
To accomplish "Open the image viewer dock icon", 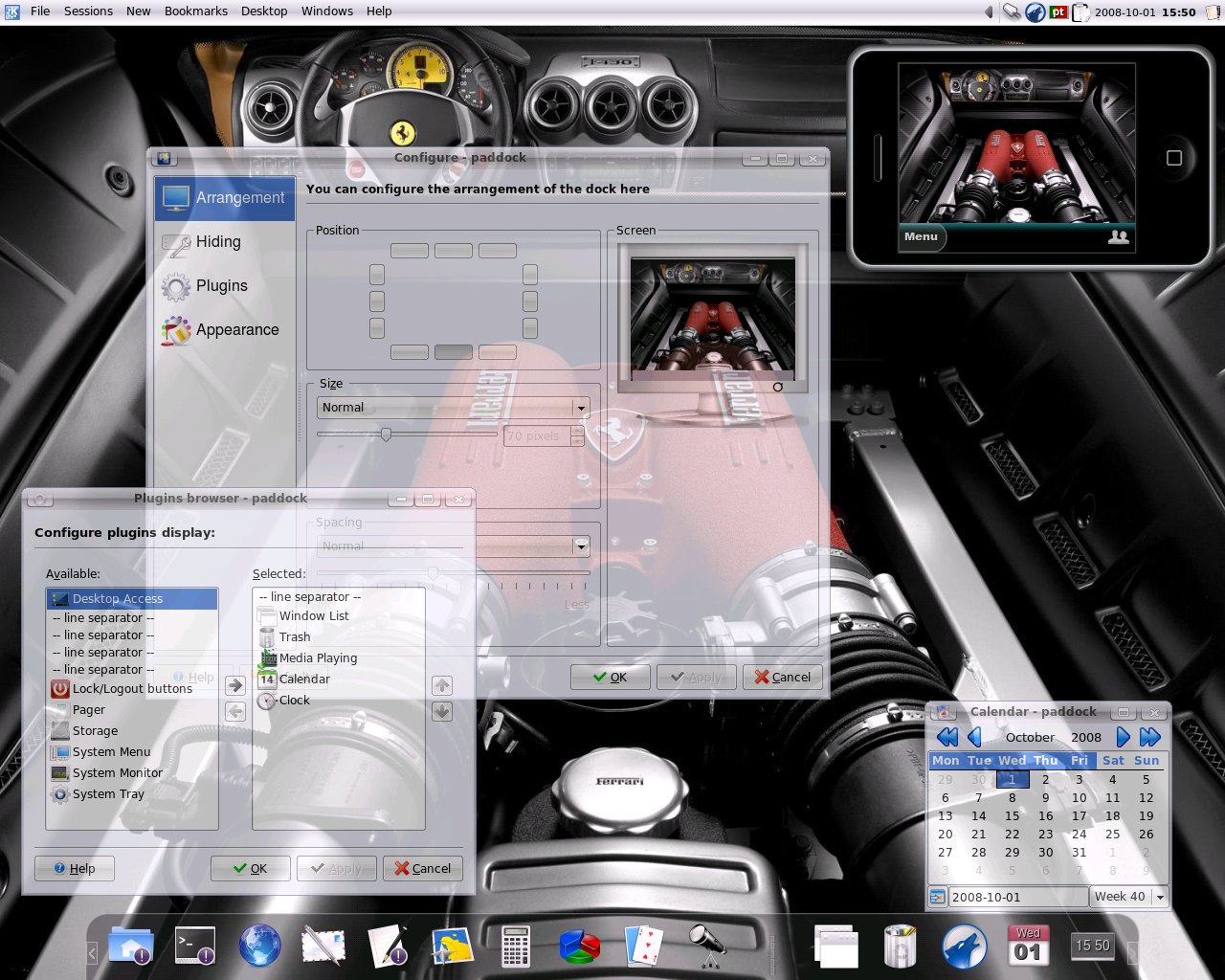I will pos(452,946).
